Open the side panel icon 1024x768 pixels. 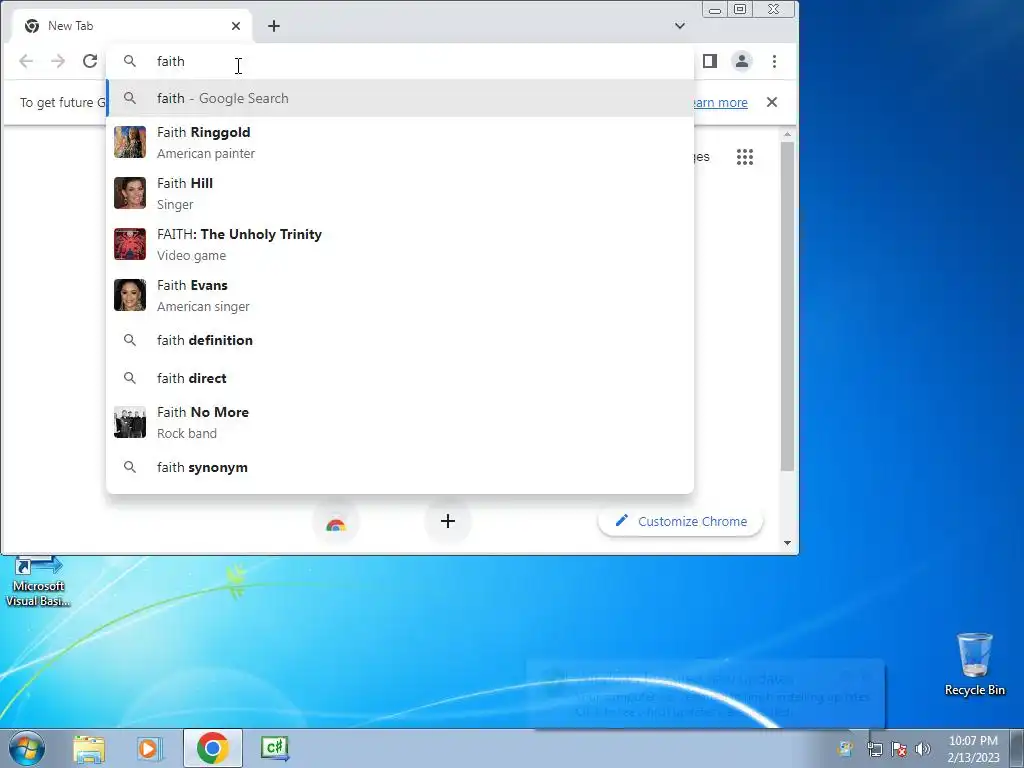[x=710, y=61]
